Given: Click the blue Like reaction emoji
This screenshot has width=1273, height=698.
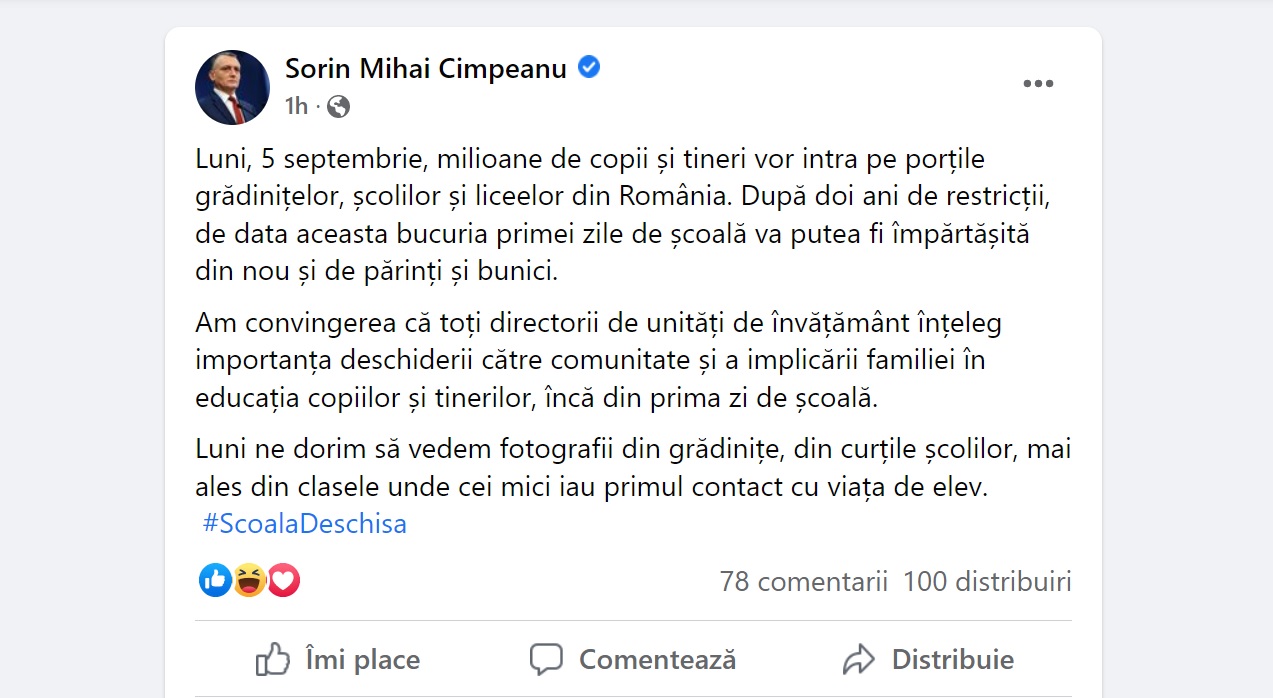Looking at the screenshot, I should point(215,579).
